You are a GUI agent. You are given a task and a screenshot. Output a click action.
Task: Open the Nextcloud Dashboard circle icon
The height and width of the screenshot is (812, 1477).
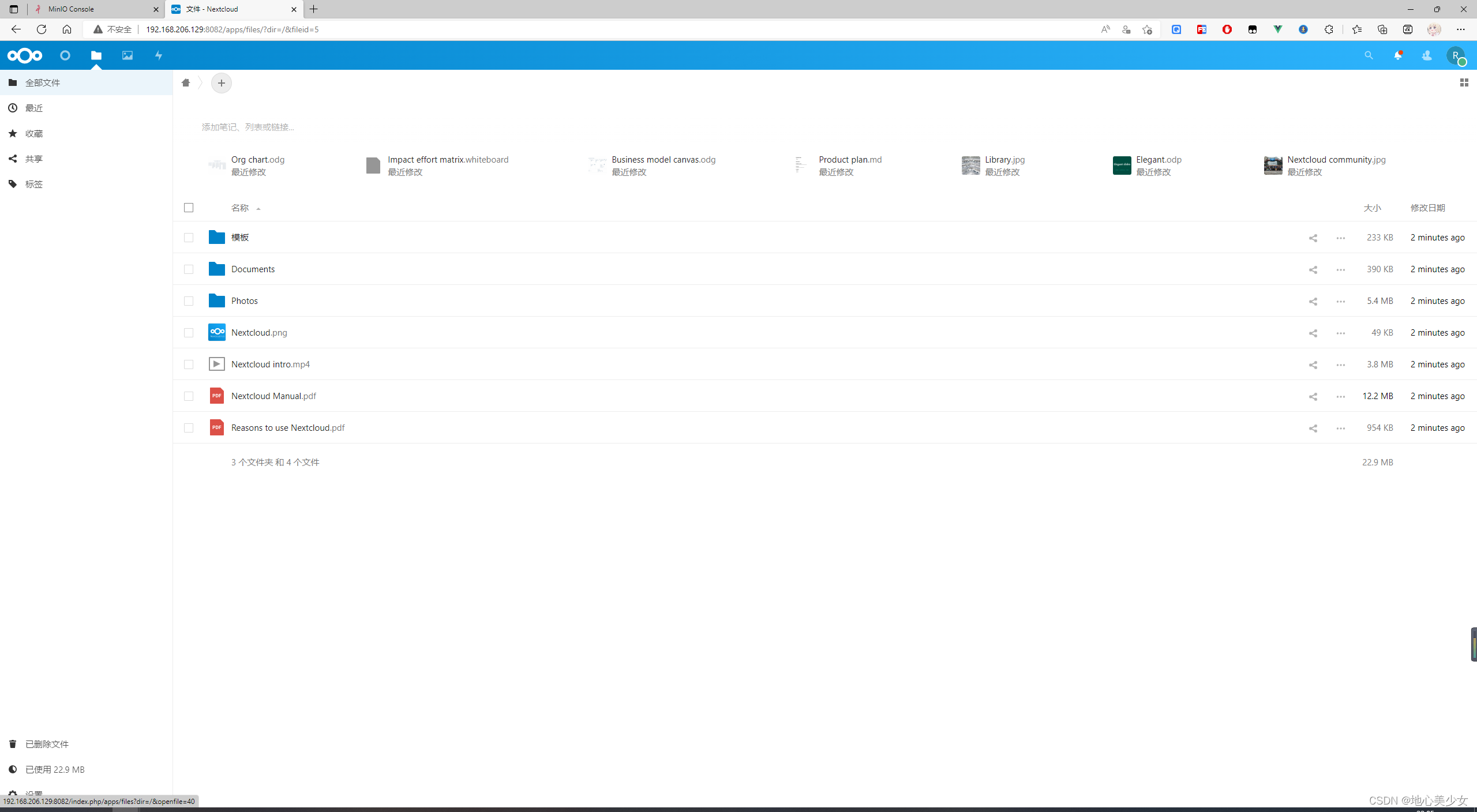pos(65,55)
